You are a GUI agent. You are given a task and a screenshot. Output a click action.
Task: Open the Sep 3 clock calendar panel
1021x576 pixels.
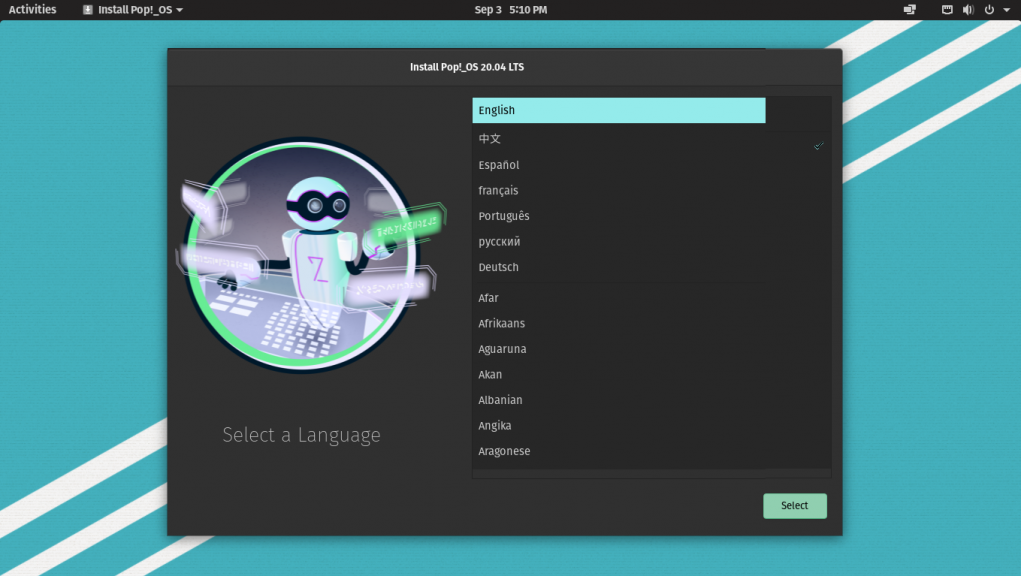tap(510, 10)
